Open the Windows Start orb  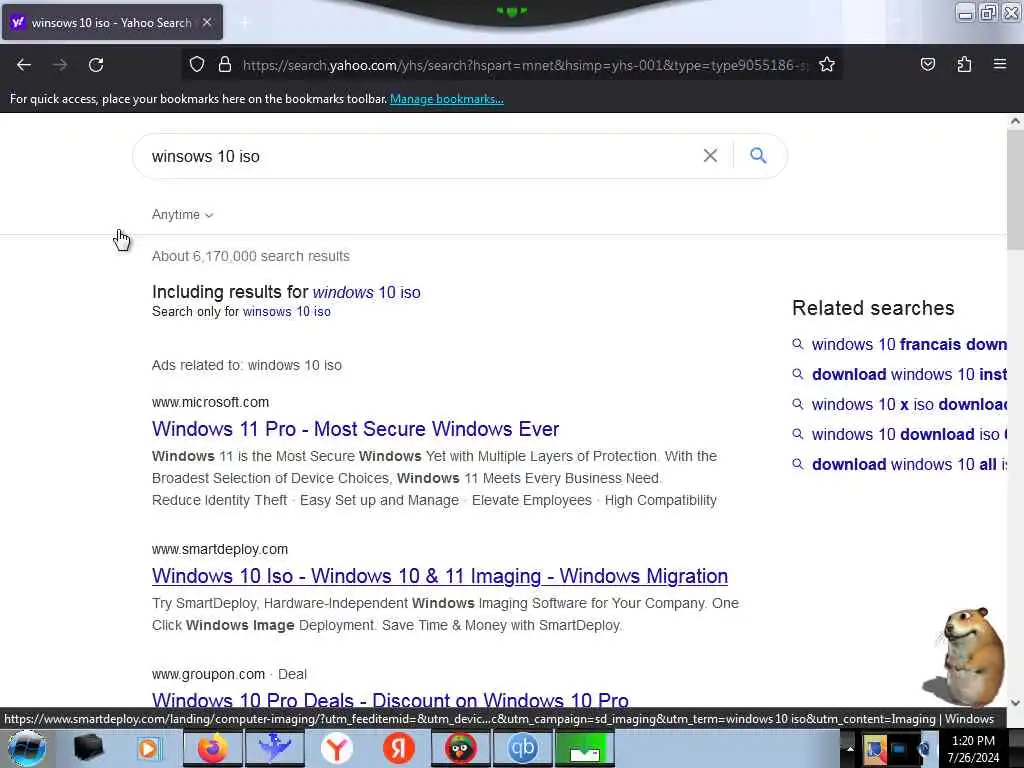tap(26, 748)
